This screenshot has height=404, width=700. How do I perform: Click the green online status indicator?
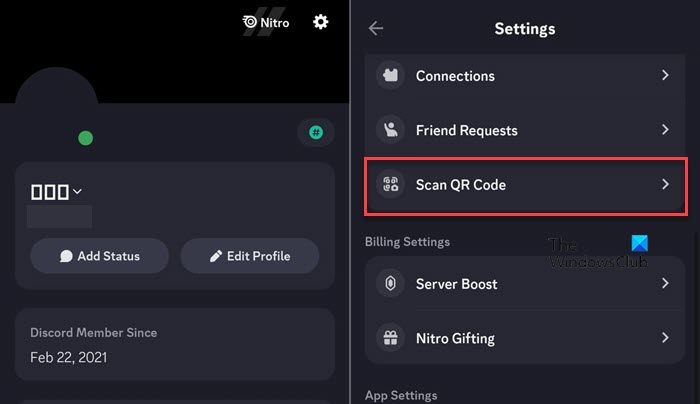85,138
